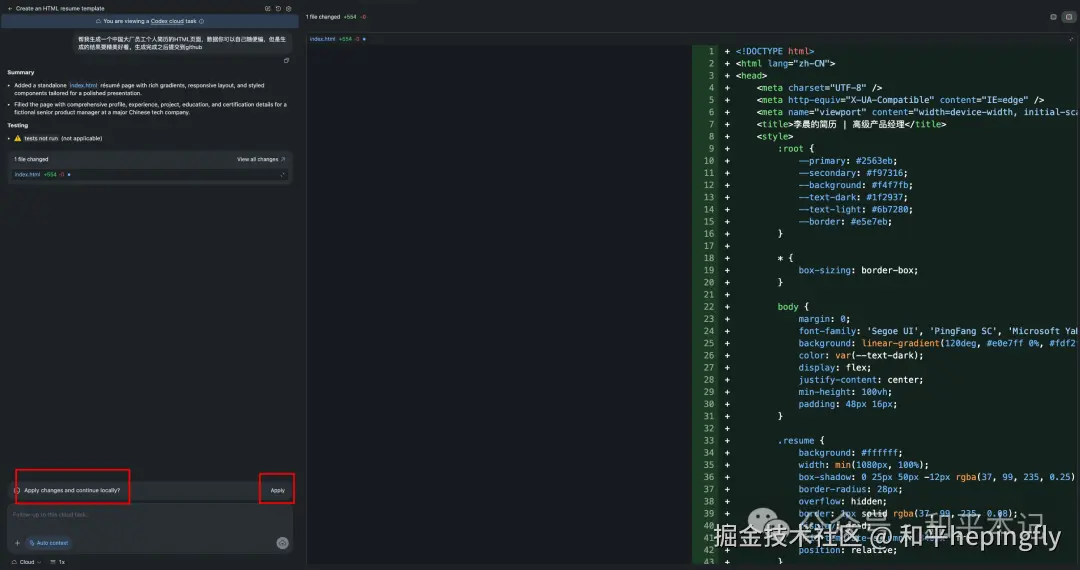Image resolution: width=1080 pixels, height=570 pixels.
Task: Click diff line 1 <!DOCTYPE html>
Action: 775,51
